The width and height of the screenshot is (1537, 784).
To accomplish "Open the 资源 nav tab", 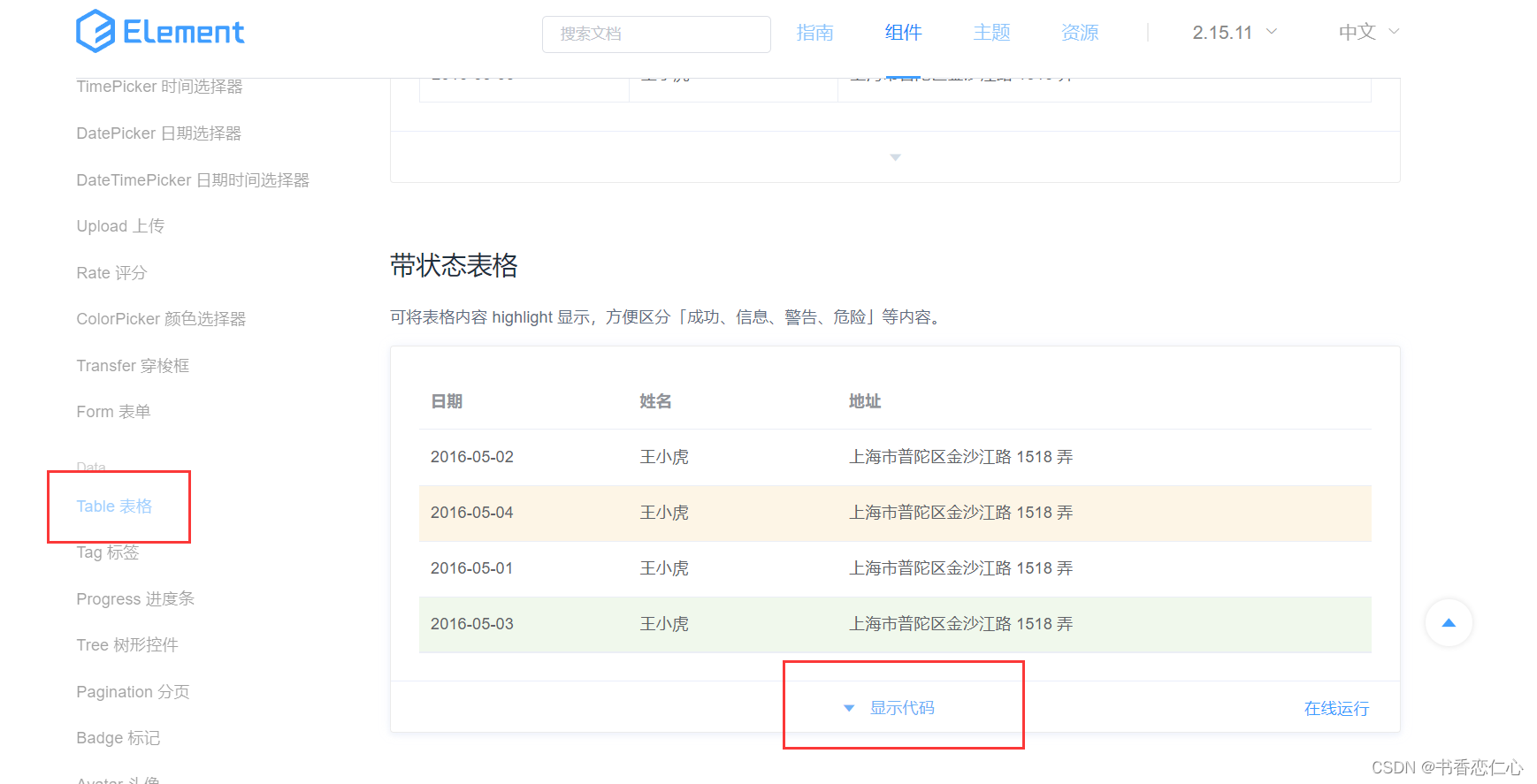I will (1080, 33).
